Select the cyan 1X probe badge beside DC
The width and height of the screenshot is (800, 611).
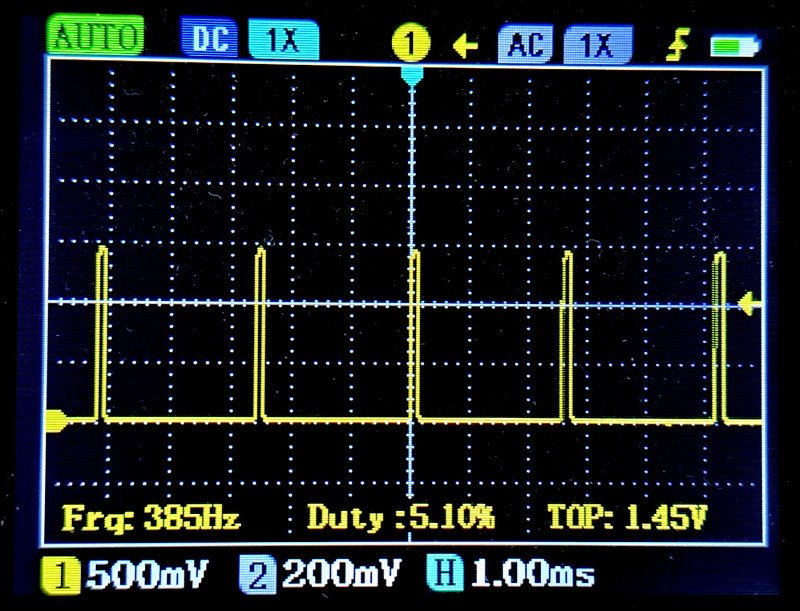point(282,40)
